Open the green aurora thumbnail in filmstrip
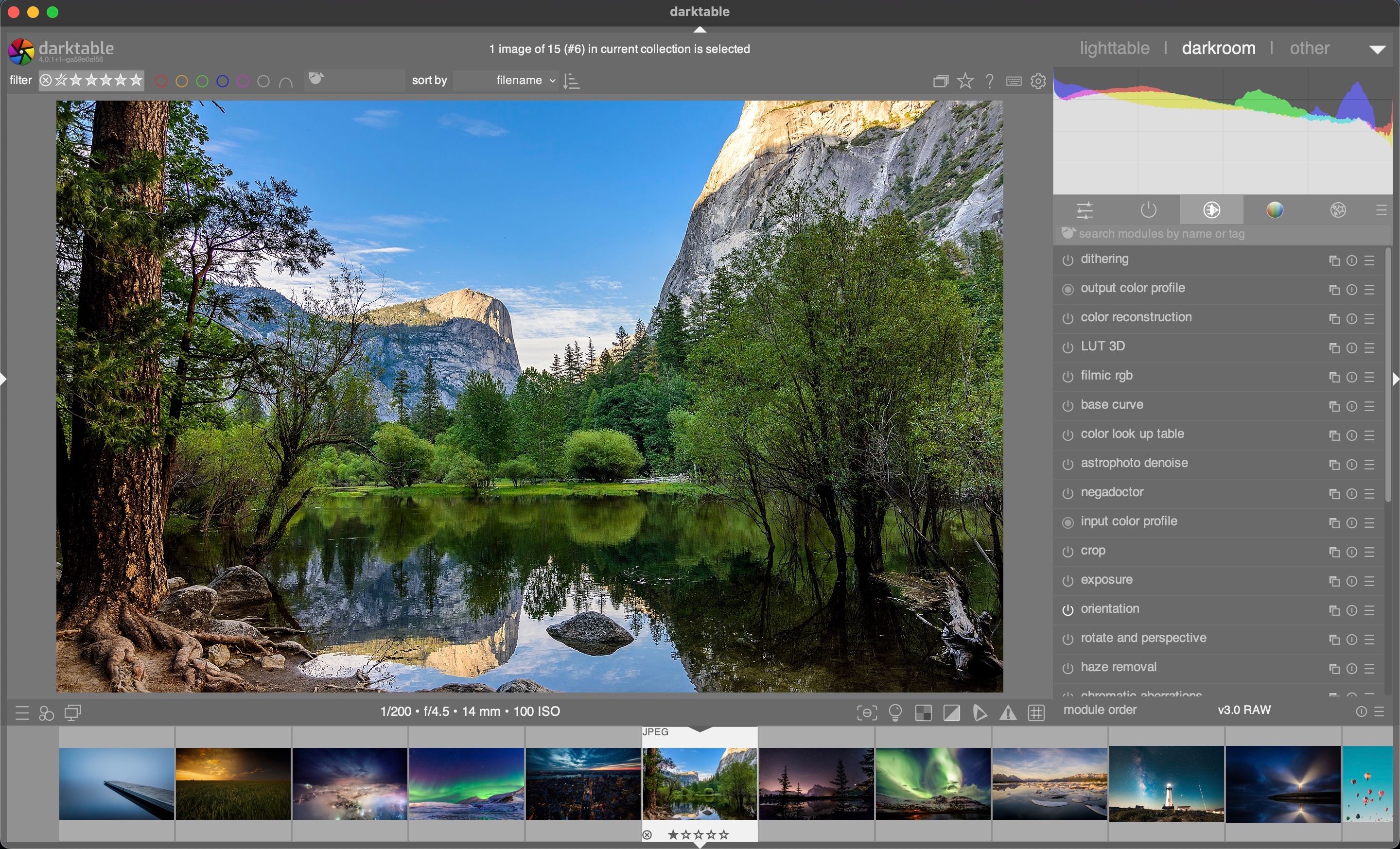The image size is (1400, 849). coord(932,783)
